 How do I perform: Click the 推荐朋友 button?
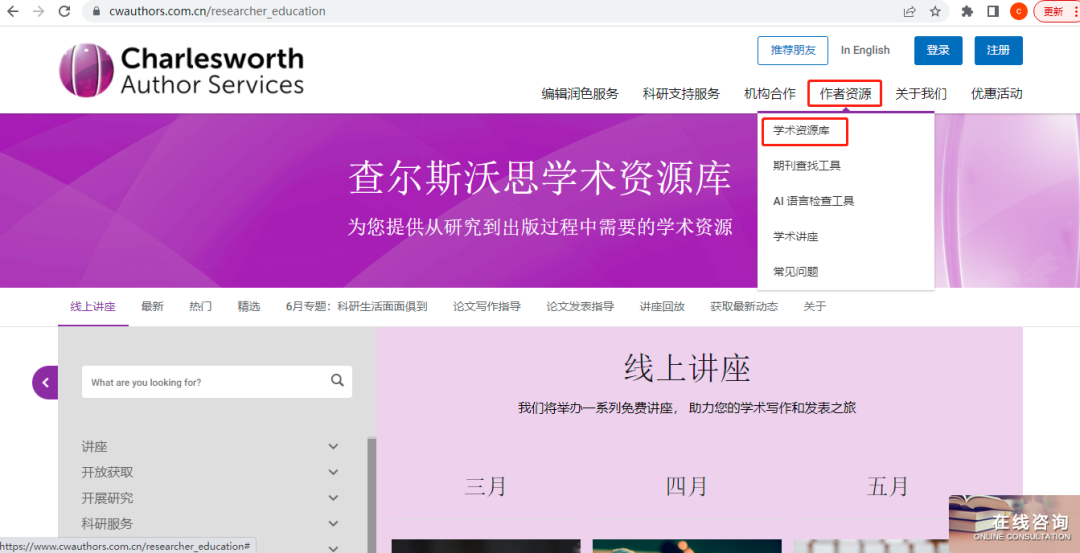tap(793, 50)
